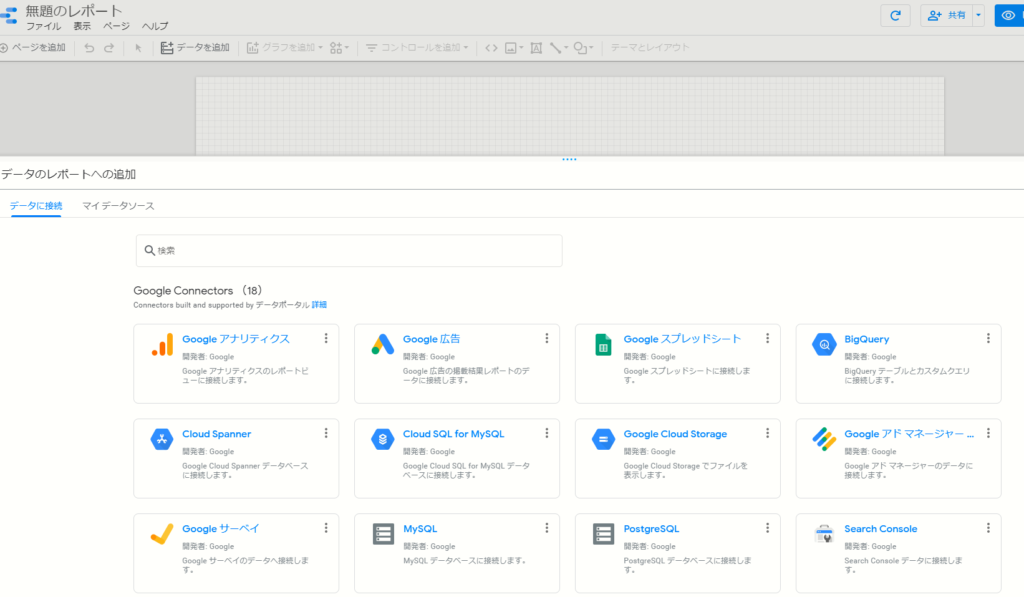Expand the share dropdown arrow
Viewport: 1024px width, 597px height.
tap(978, 15)
